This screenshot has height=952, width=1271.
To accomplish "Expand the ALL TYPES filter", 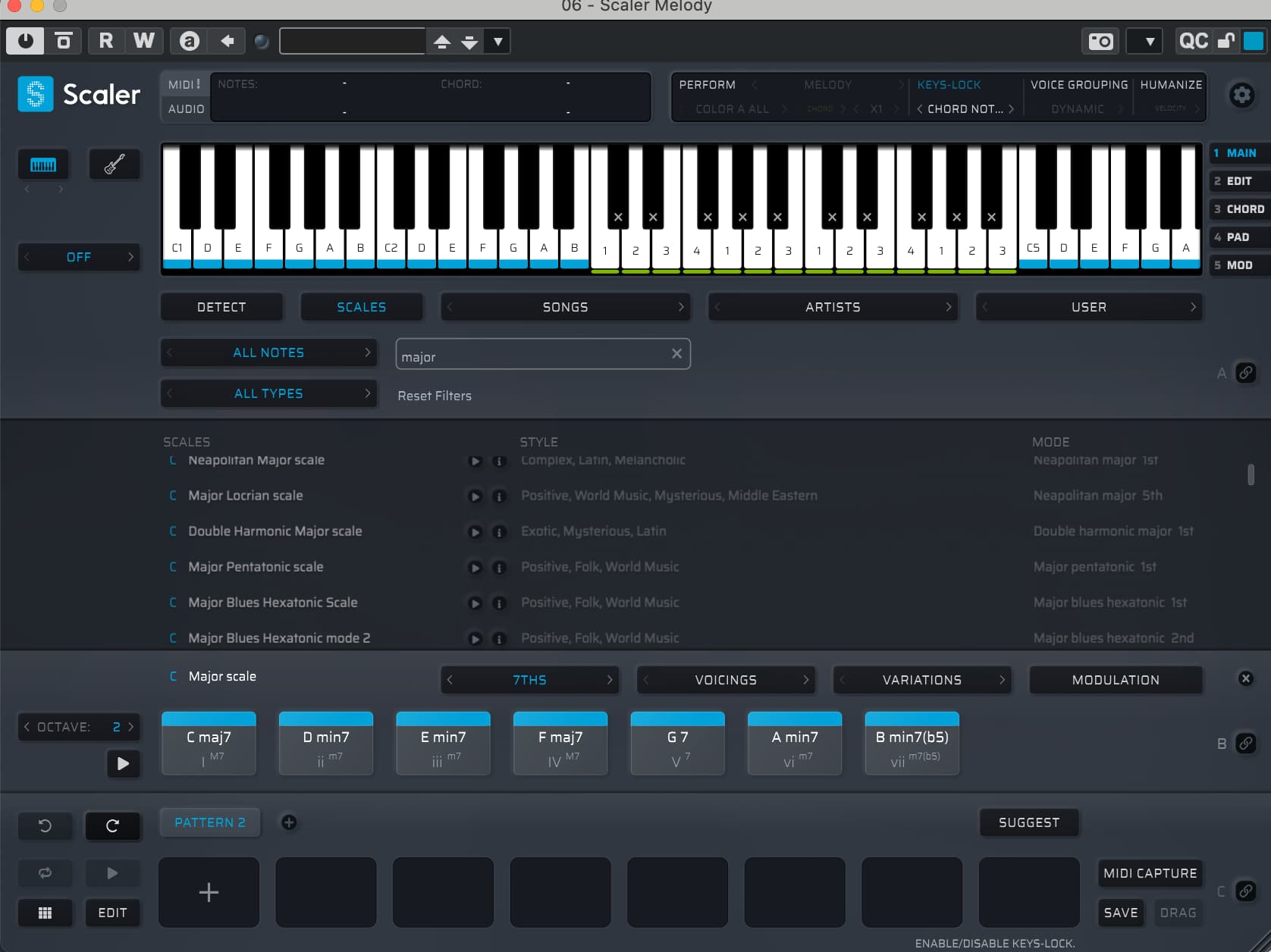I will tap(268, 393).
